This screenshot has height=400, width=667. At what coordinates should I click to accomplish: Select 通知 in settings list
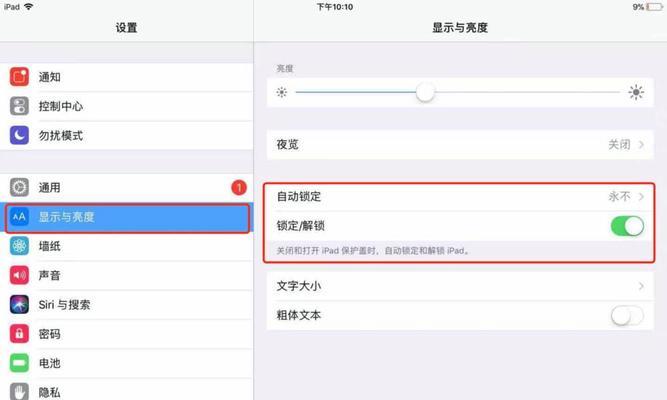pos(127,77)
